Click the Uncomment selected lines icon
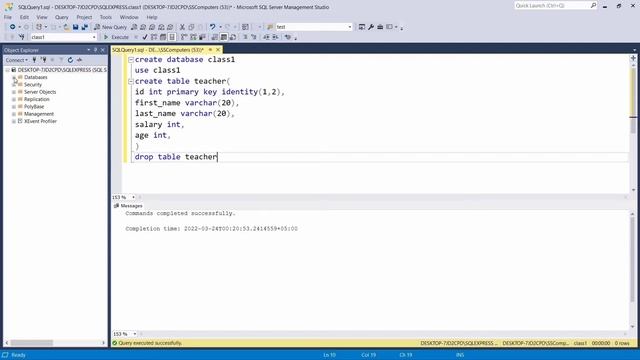 [253, 37]
